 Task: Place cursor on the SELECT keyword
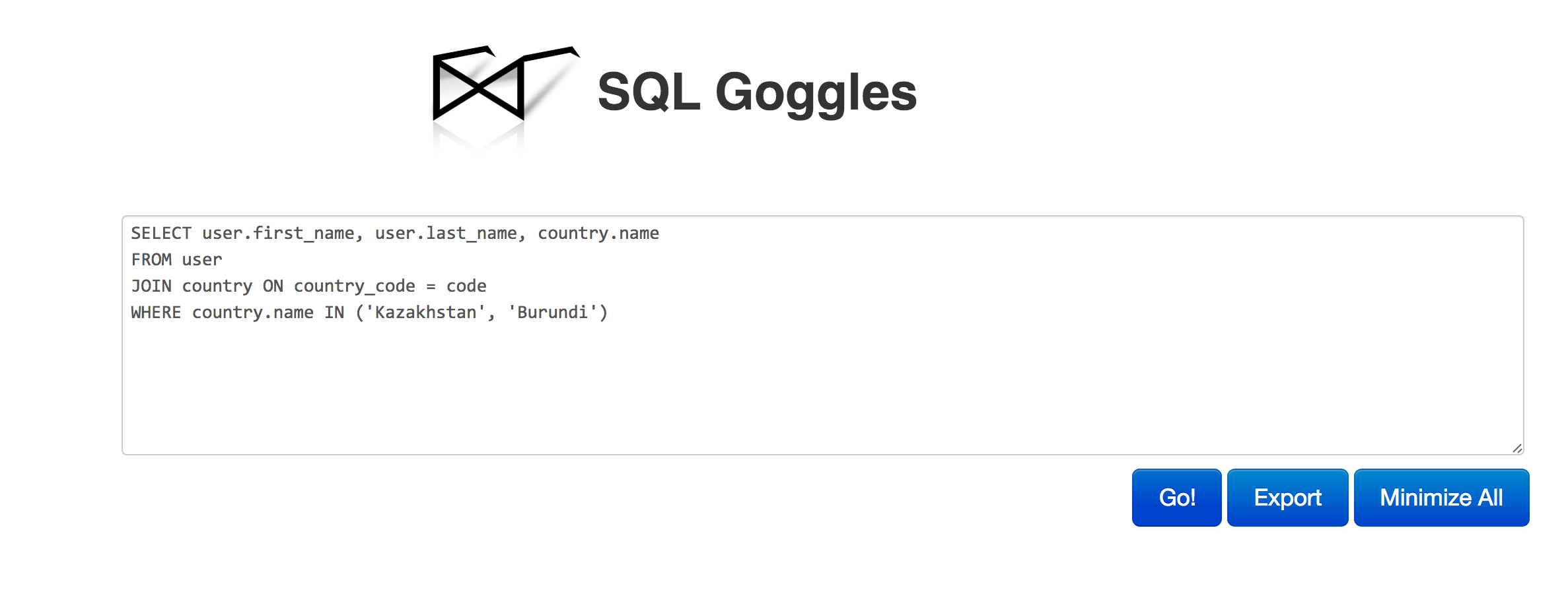pos(161,234)
